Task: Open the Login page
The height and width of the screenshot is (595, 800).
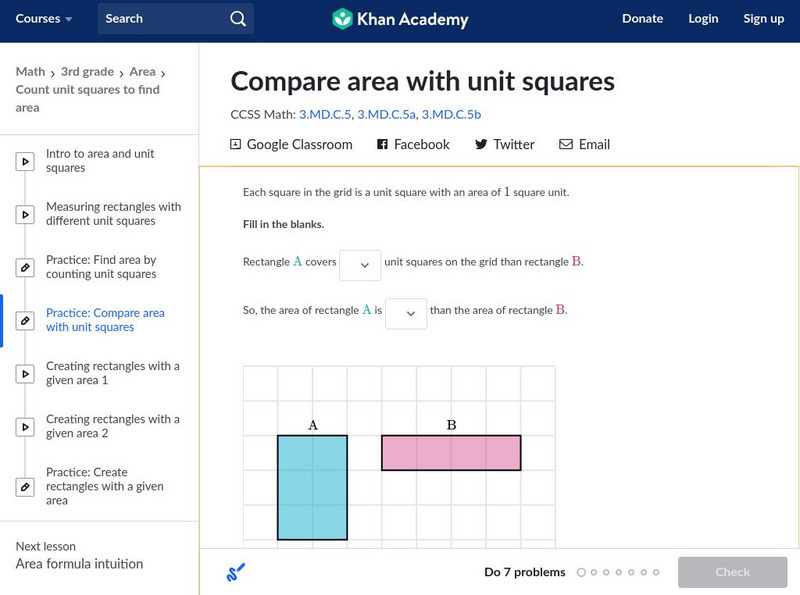Action: [703, 19]
